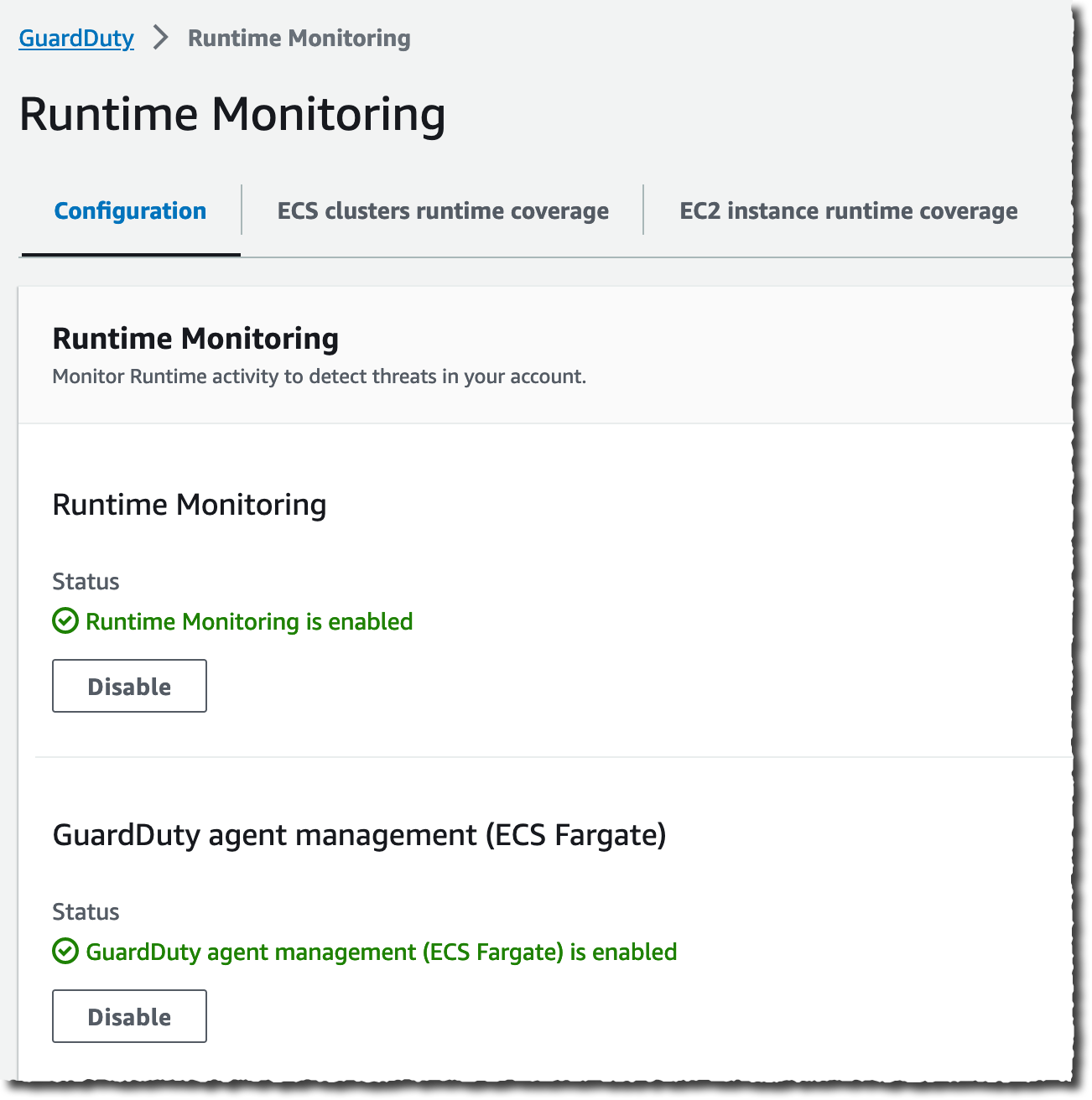
Task: Disable GuardDuty agent management for ECS Fargate
Action: click(x=129, y=1016)
